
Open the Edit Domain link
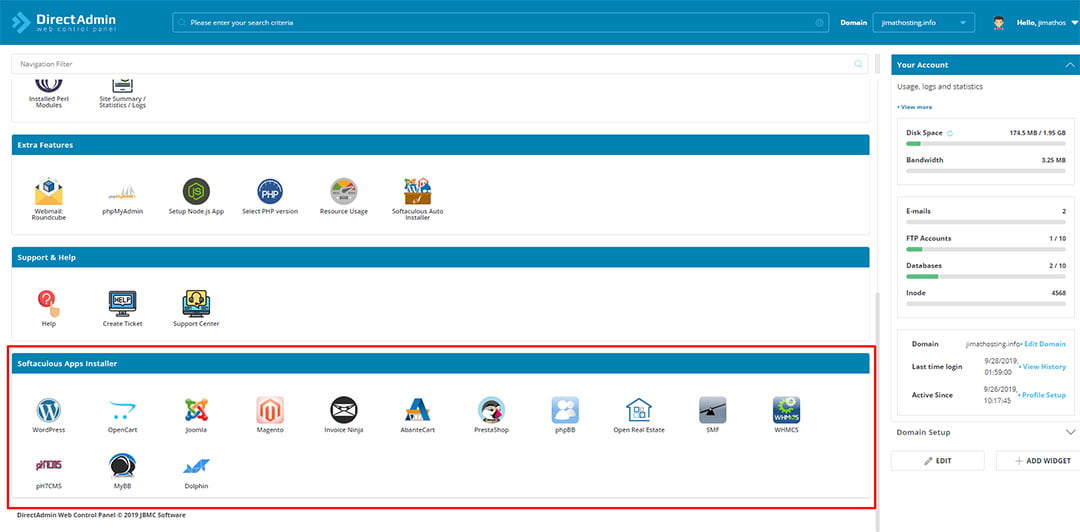(1043, 344)
